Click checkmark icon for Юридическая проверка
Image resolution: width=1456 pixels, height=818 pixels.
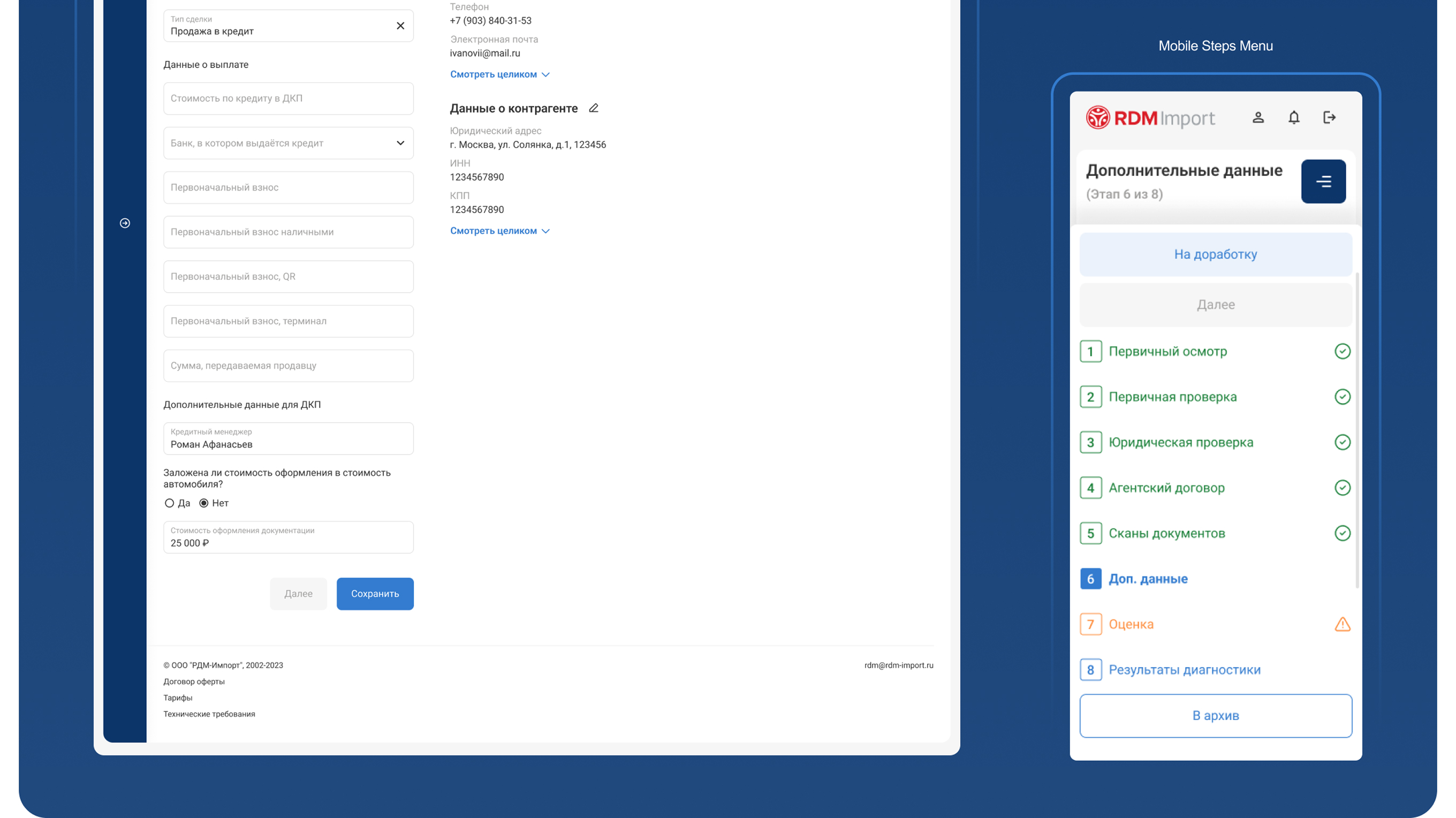point(1343,442)
